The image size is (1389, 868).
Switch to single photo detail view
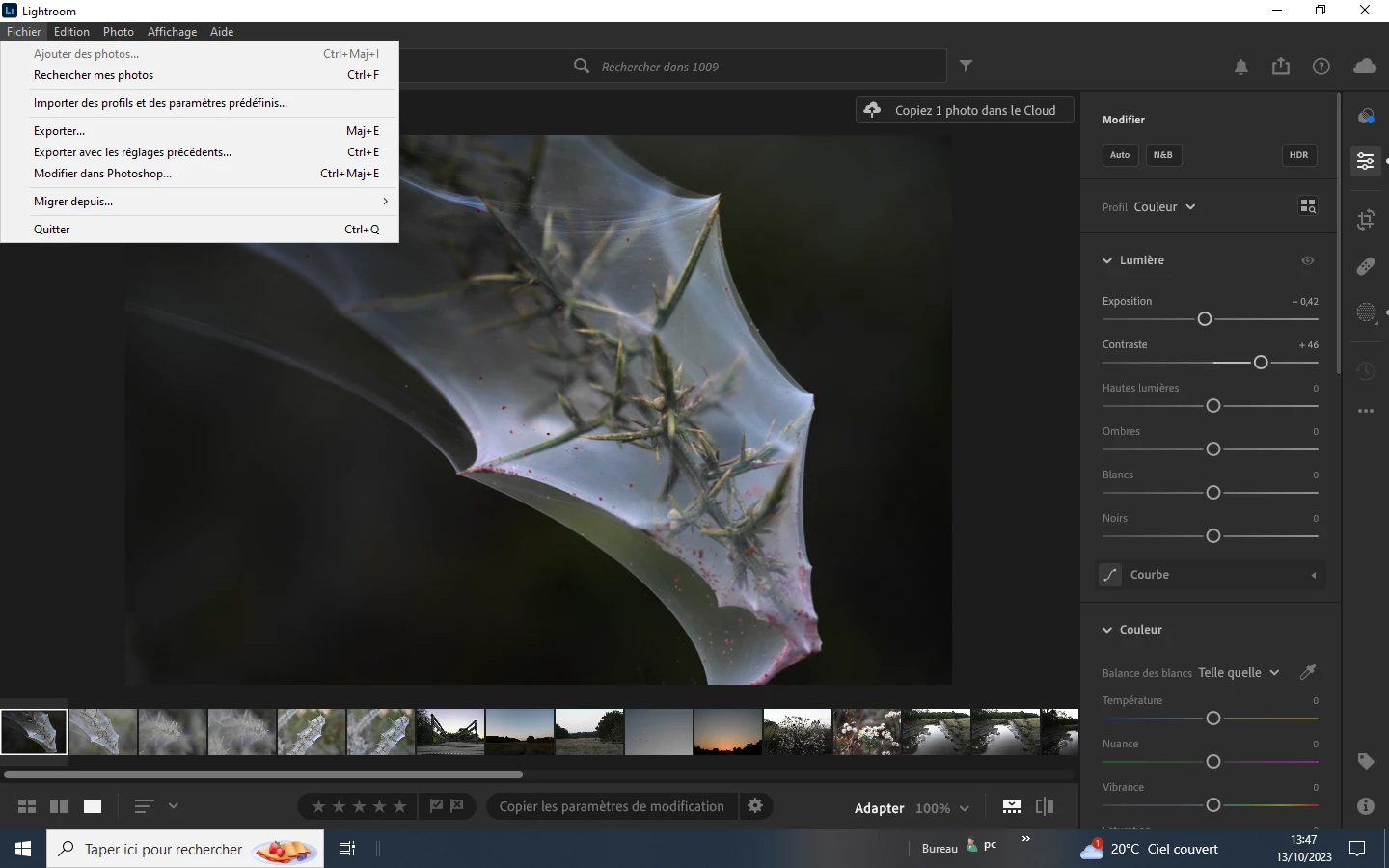(x=93, y=806)
